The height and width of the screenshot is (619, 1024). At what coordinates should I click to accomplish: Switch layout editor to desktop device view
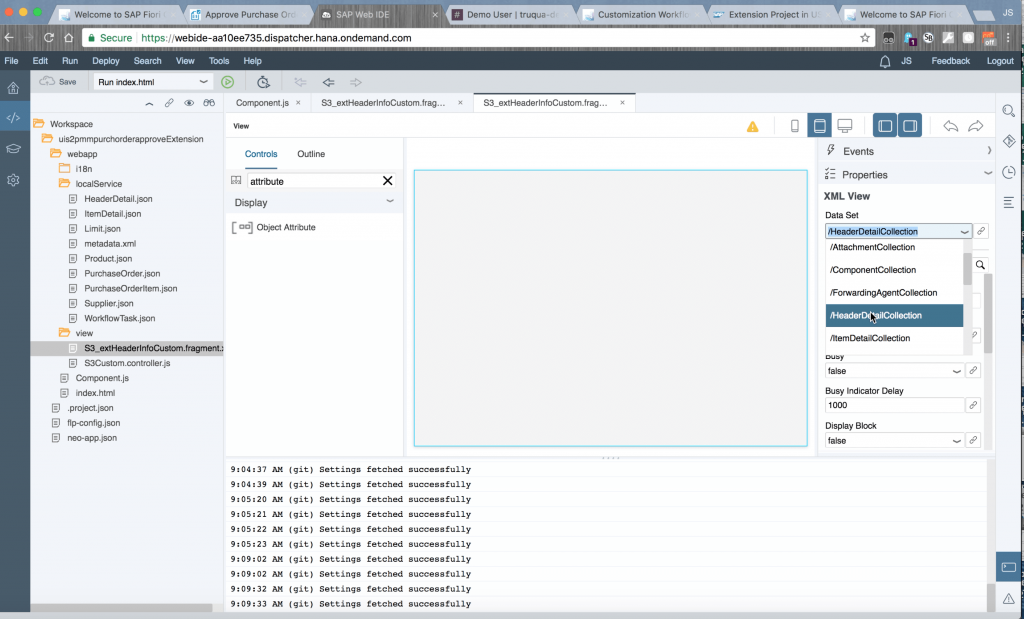tap(845, 125)
